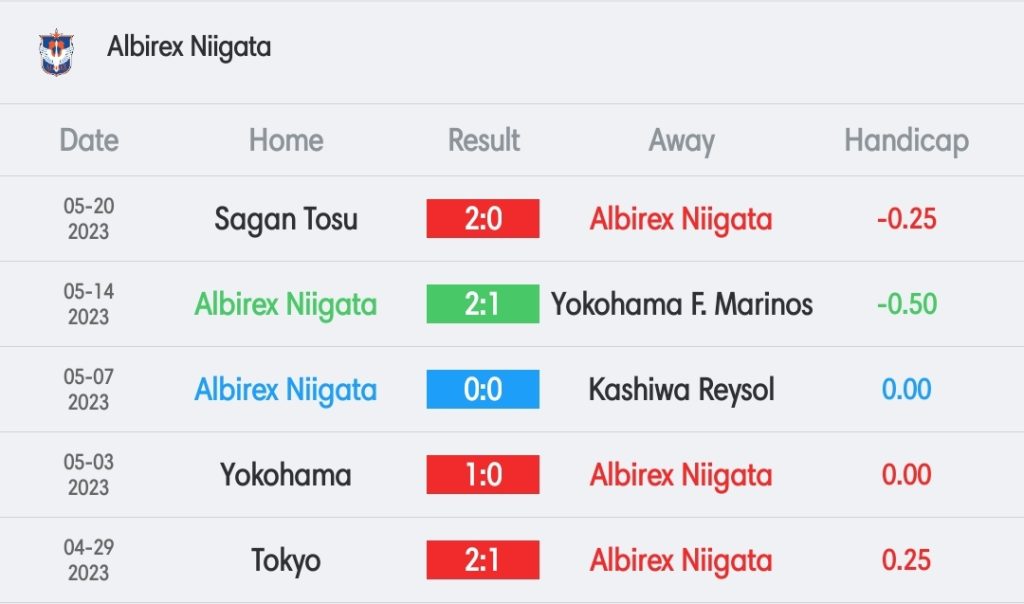Click Tokyo home team name

click(x=286, y=561)
